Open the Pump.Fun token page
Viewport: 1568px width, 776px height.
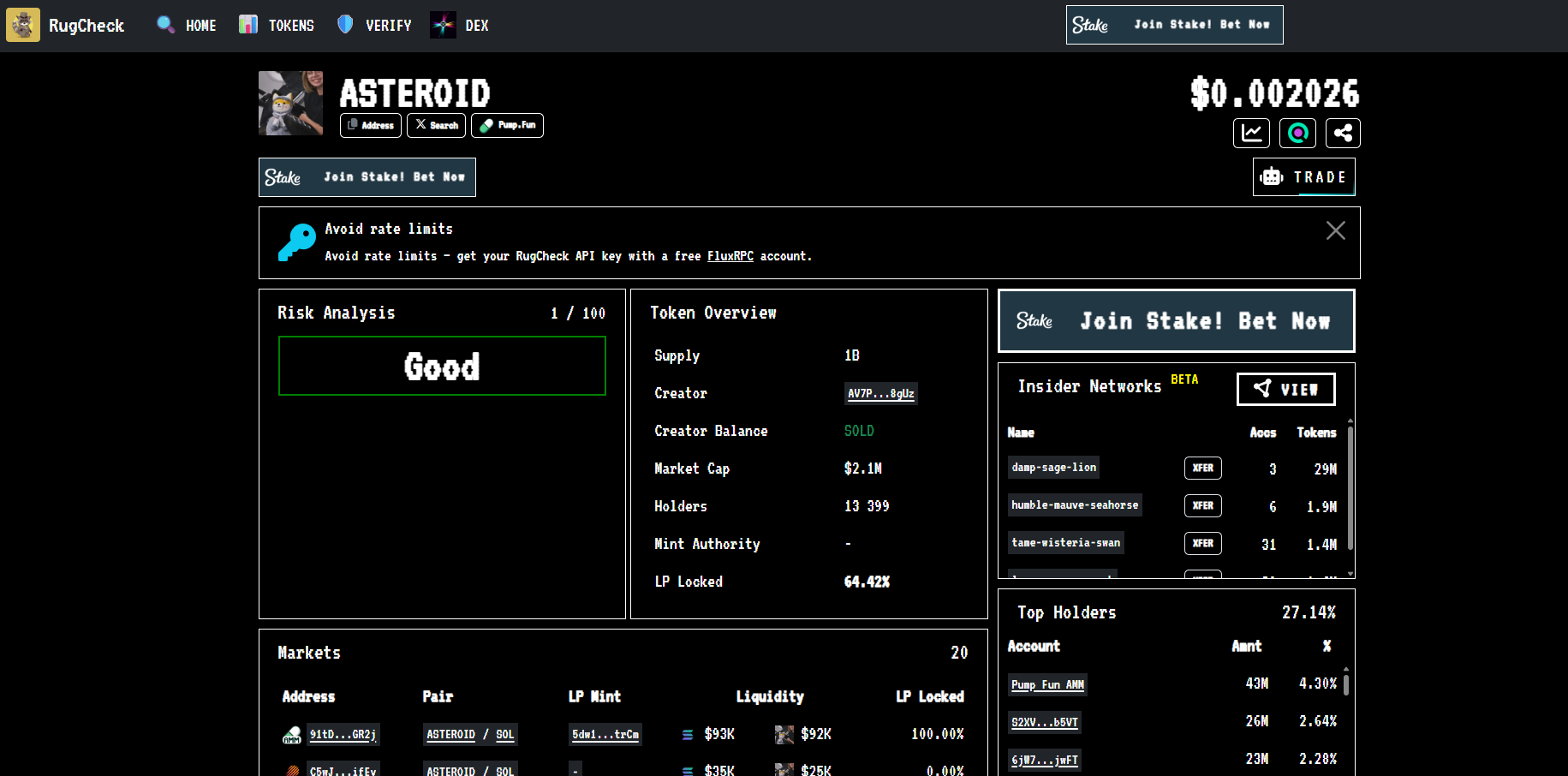tap(507, 125)
